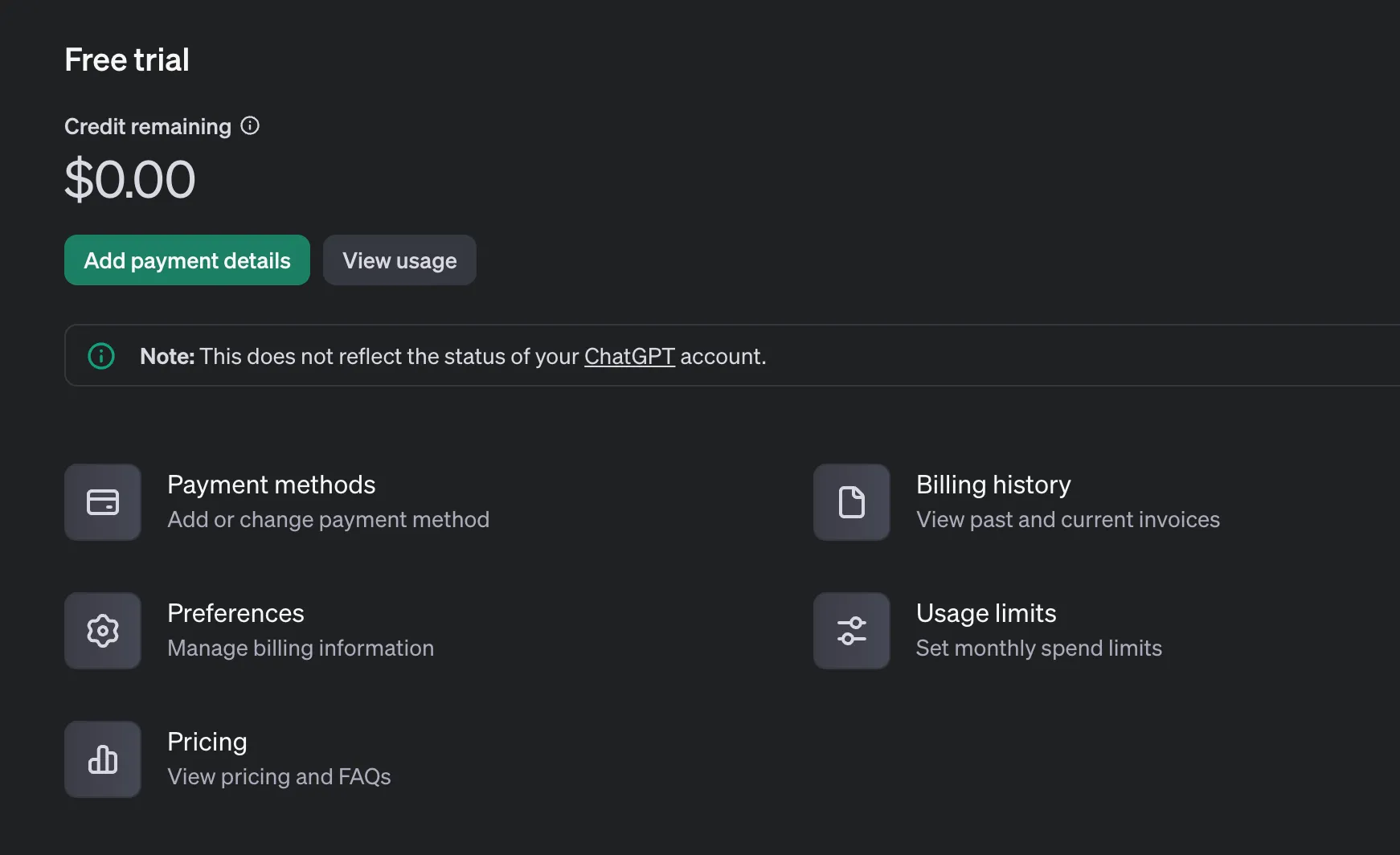Click the gear icon for Preferences
The image size is (1400, 855).
click(x=103, y=631)
